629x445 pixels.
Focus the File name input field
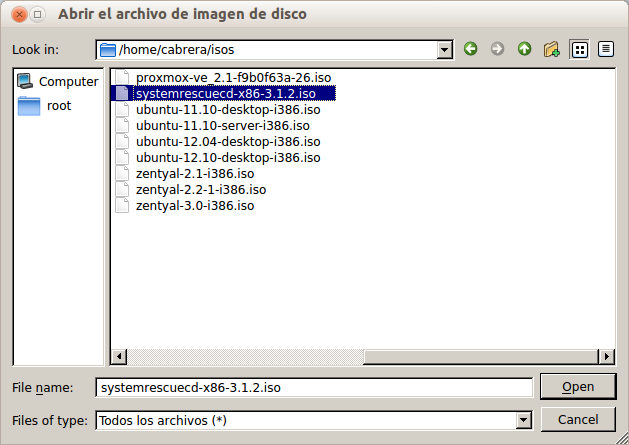[x=314, y=388]
